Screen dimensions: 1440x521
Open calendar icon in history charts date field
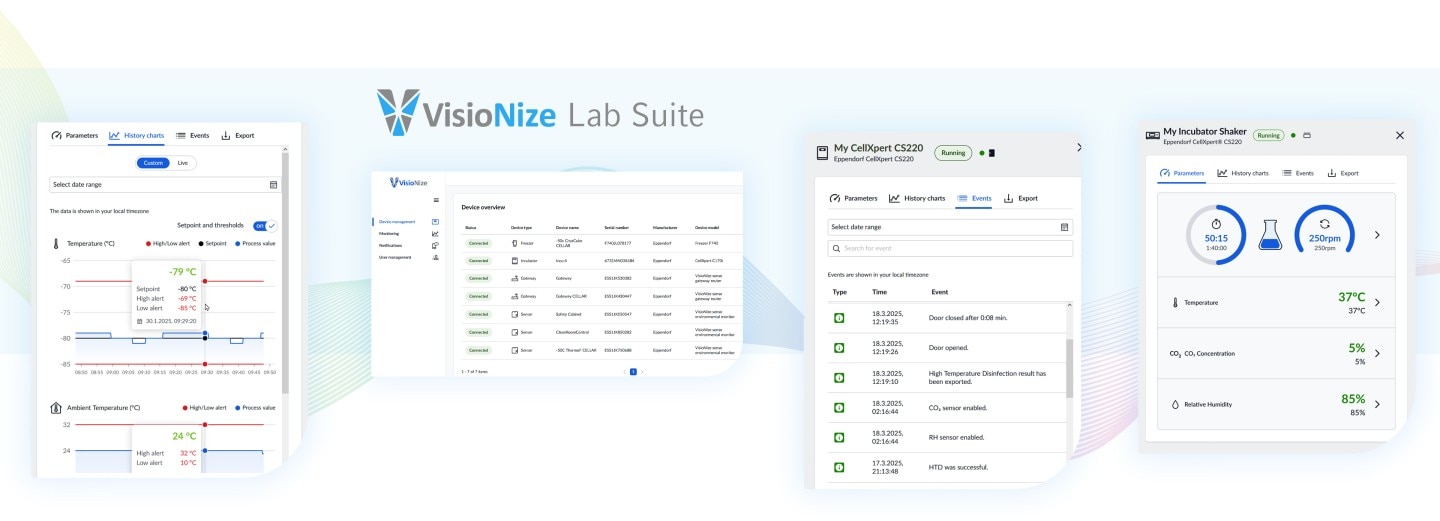point(273,185)
